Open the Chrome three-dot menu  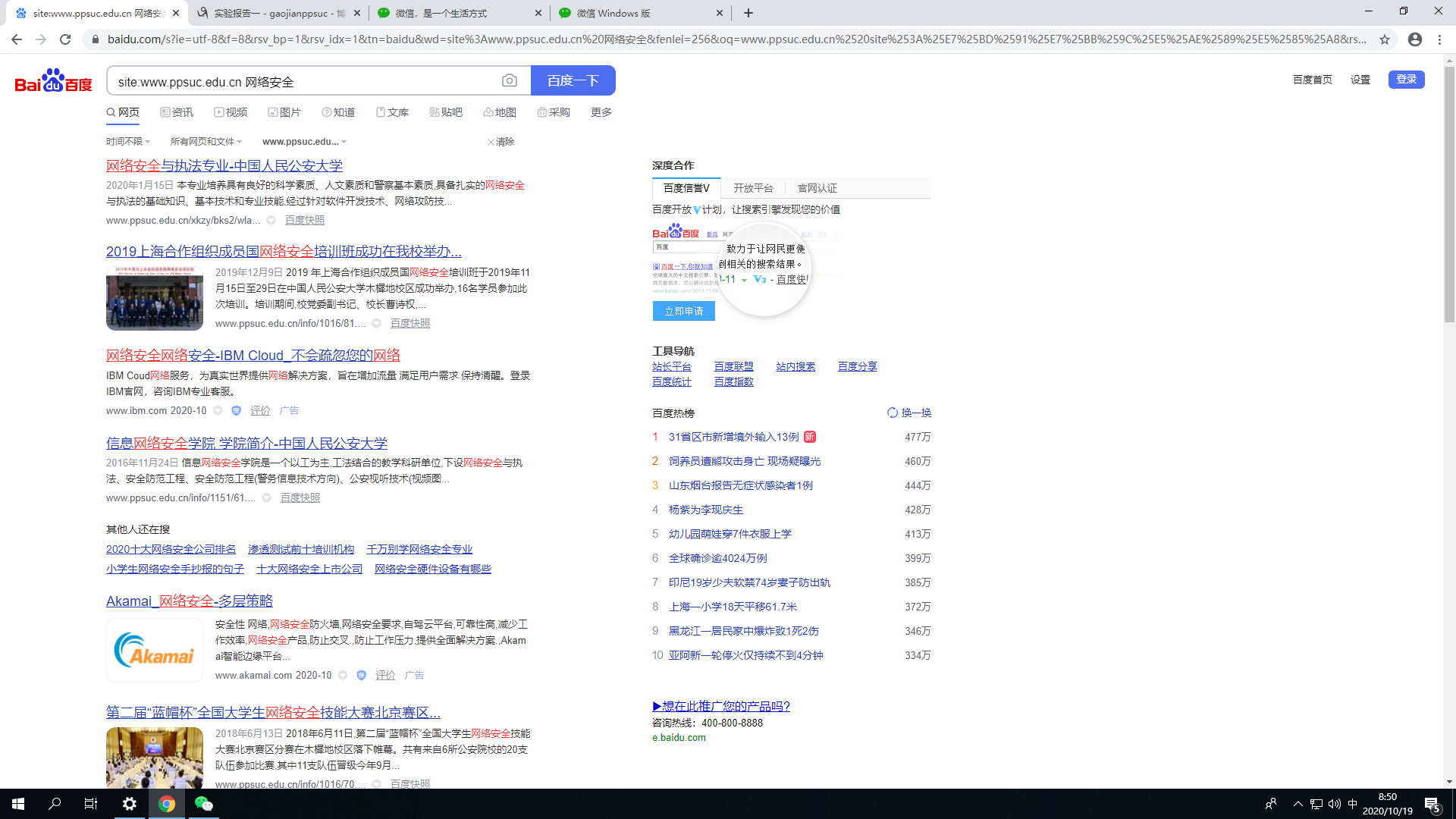pos(1439,39)
